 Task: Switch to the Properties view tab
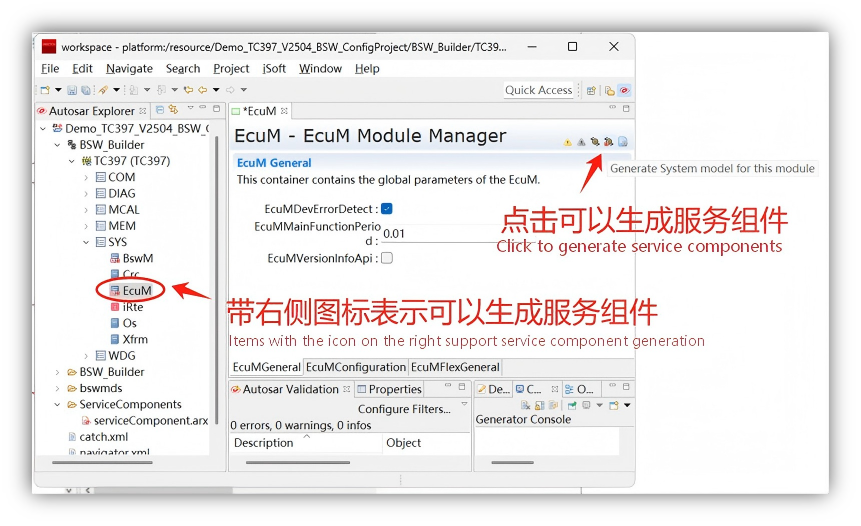pos(389,389)
